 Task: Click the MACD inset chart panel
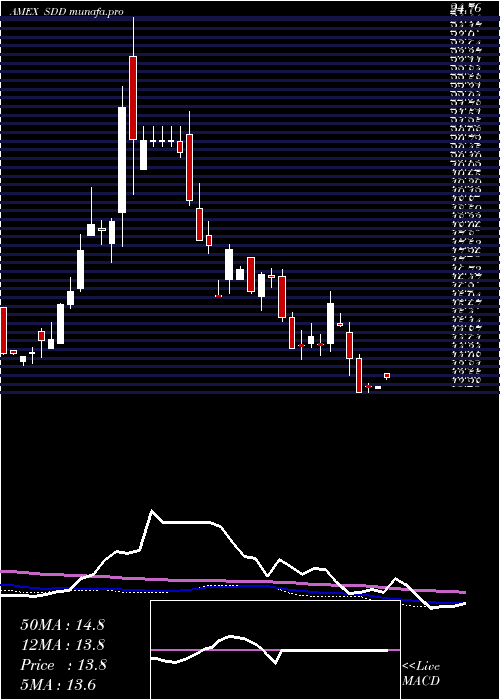click(275, 650)
